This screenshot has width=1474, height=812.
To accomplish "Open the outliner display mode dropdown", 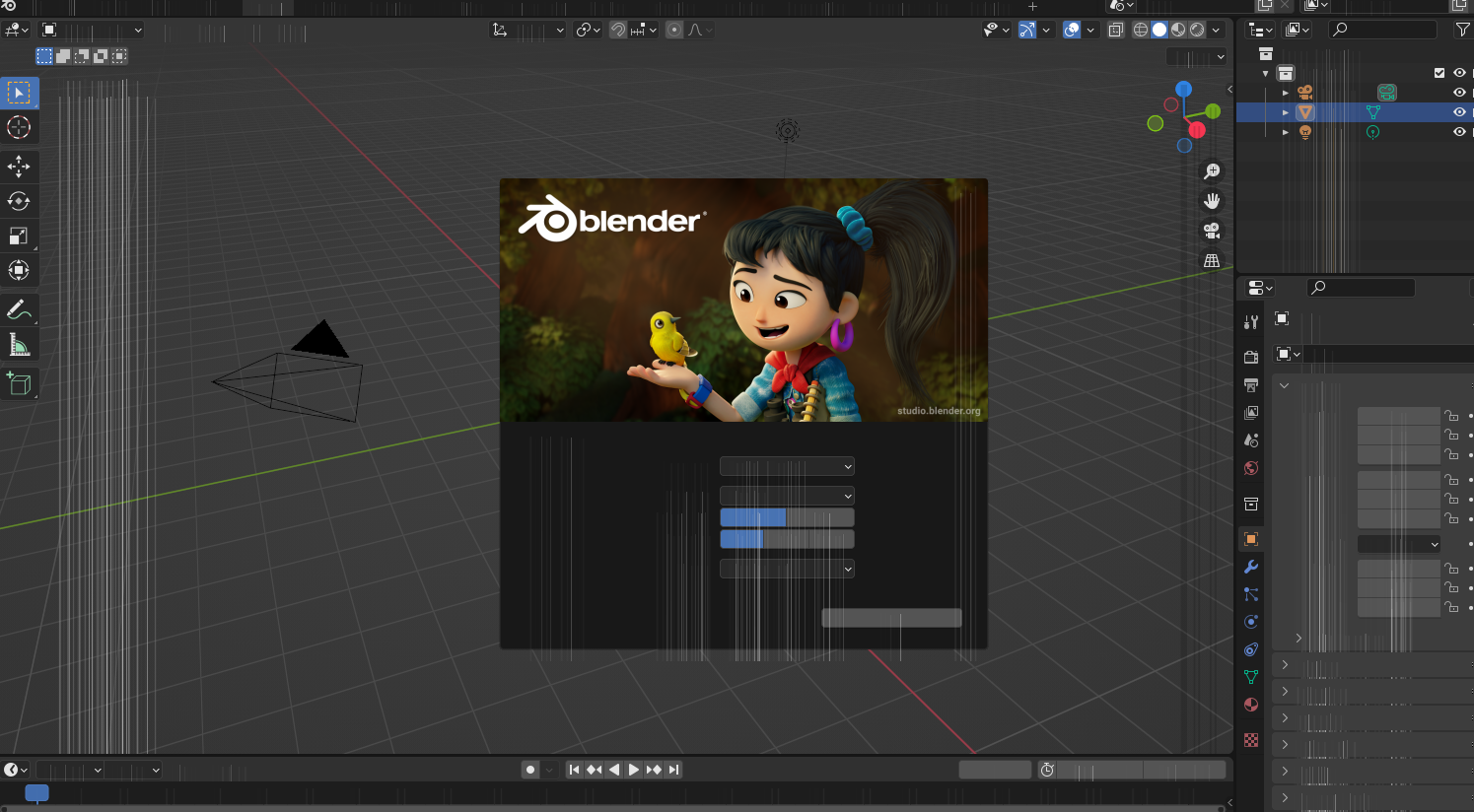I will coord(1261,30).
